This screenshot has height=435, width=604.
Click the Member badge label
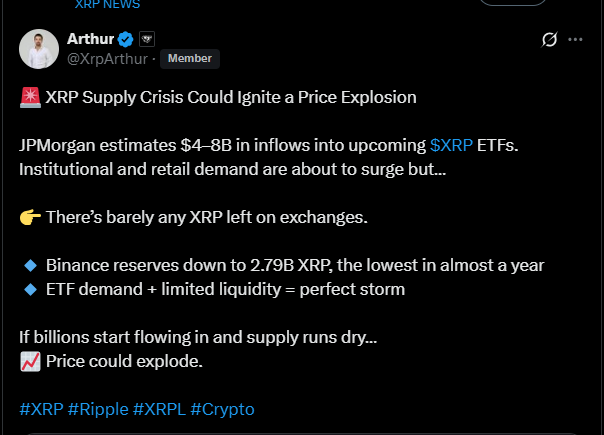coord(189,59)
